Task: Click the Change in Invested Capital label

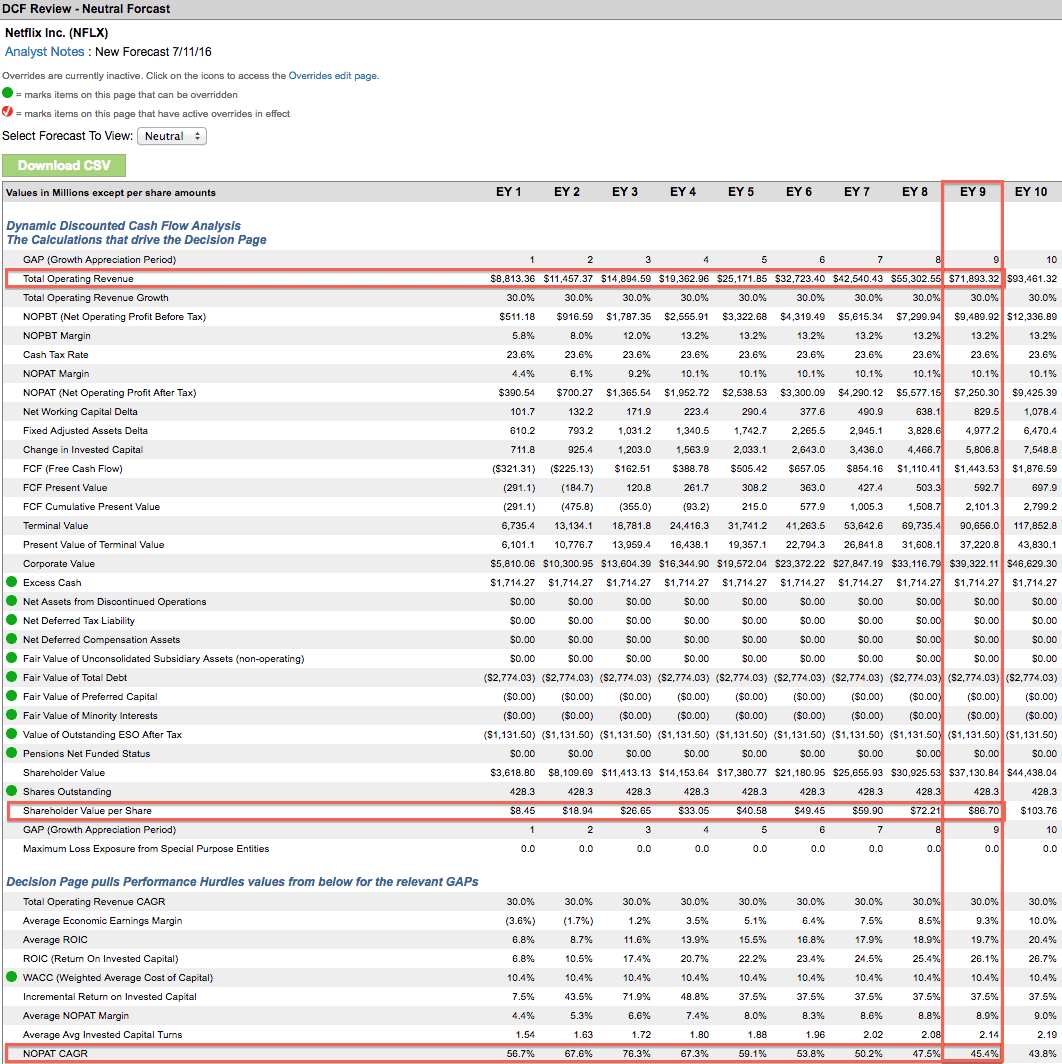Action: pos(83,450)
